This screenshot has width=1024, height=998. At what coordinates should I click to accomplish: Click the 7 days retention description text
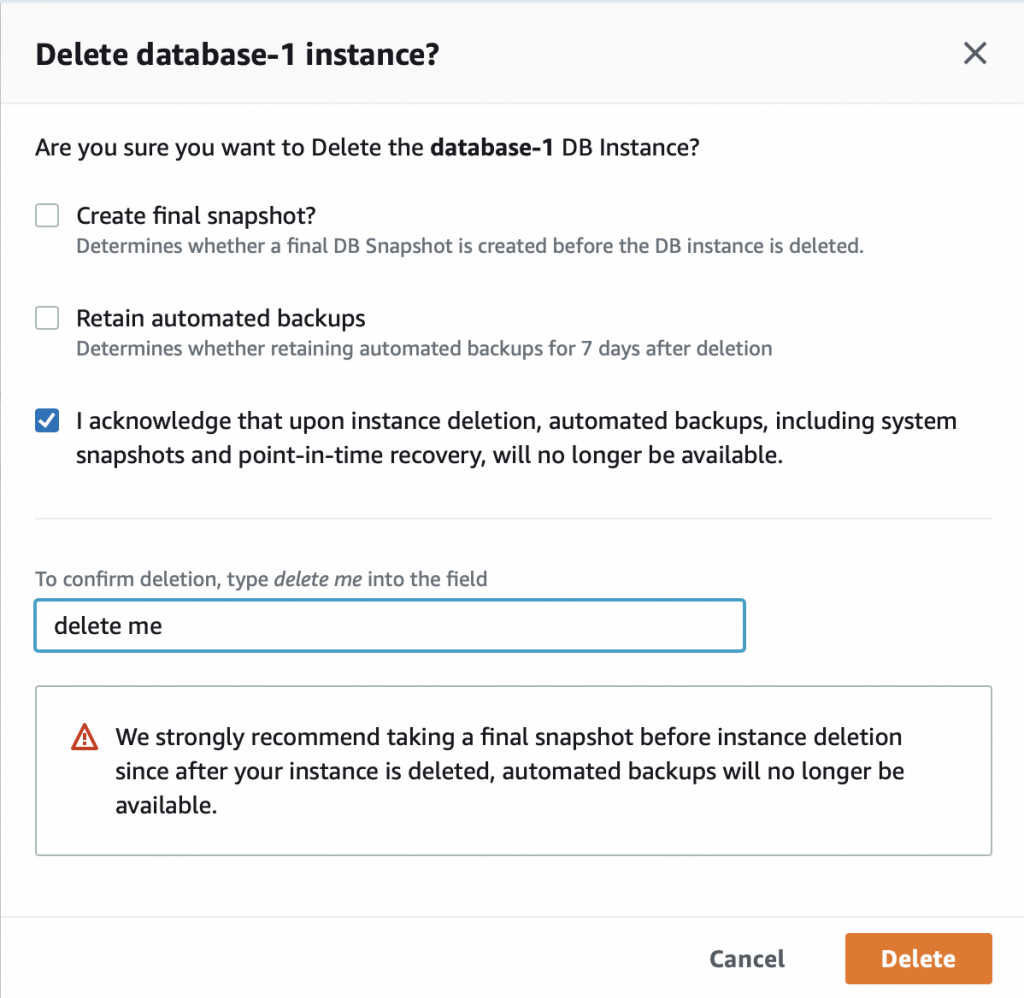click(424, 349)
